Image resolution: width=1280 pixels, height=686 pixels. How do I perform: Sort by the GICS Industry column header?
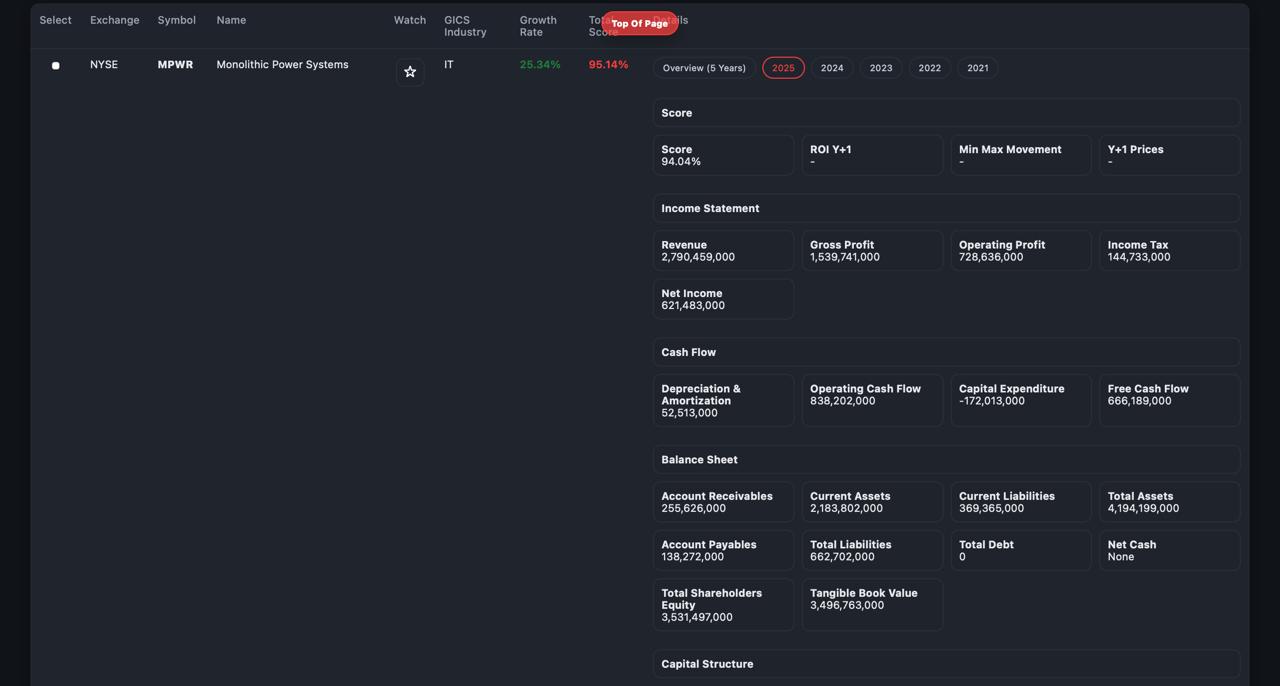(465, 26)
